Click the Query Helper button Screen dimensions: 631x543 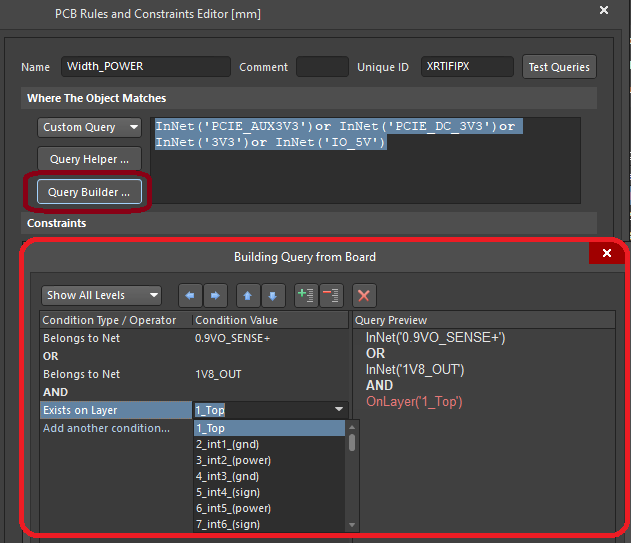89,159
